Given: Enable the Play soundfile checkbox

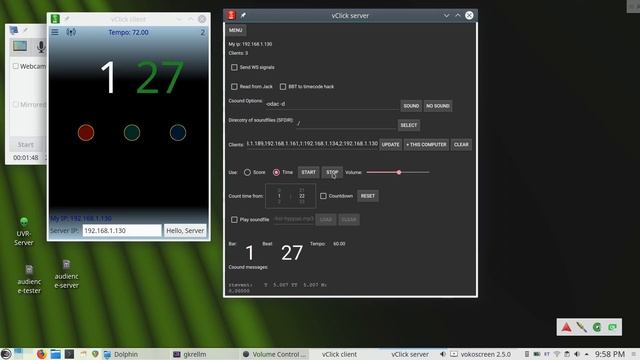Looking at the screenshot, I should [234, 220].
